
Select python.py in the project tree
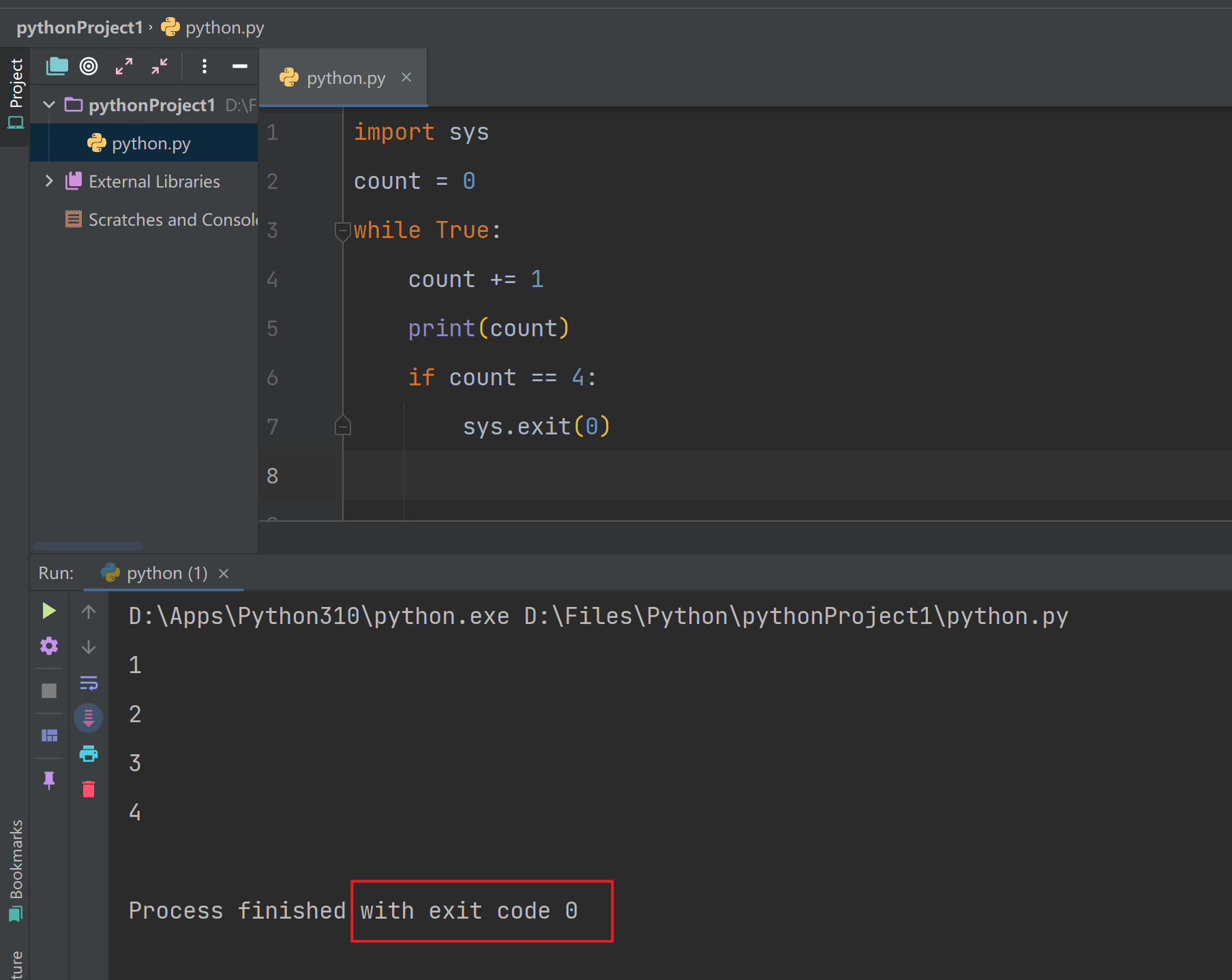144,143
